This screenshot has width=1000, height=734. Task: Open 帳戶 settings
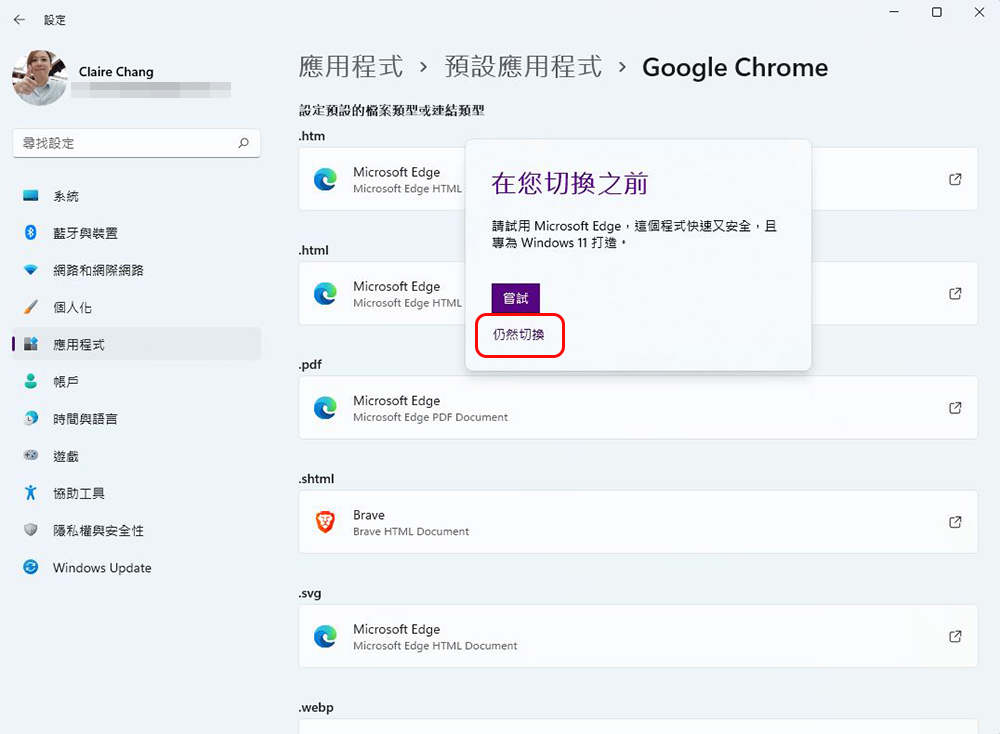pyautogui.click(x=136, y=381)
